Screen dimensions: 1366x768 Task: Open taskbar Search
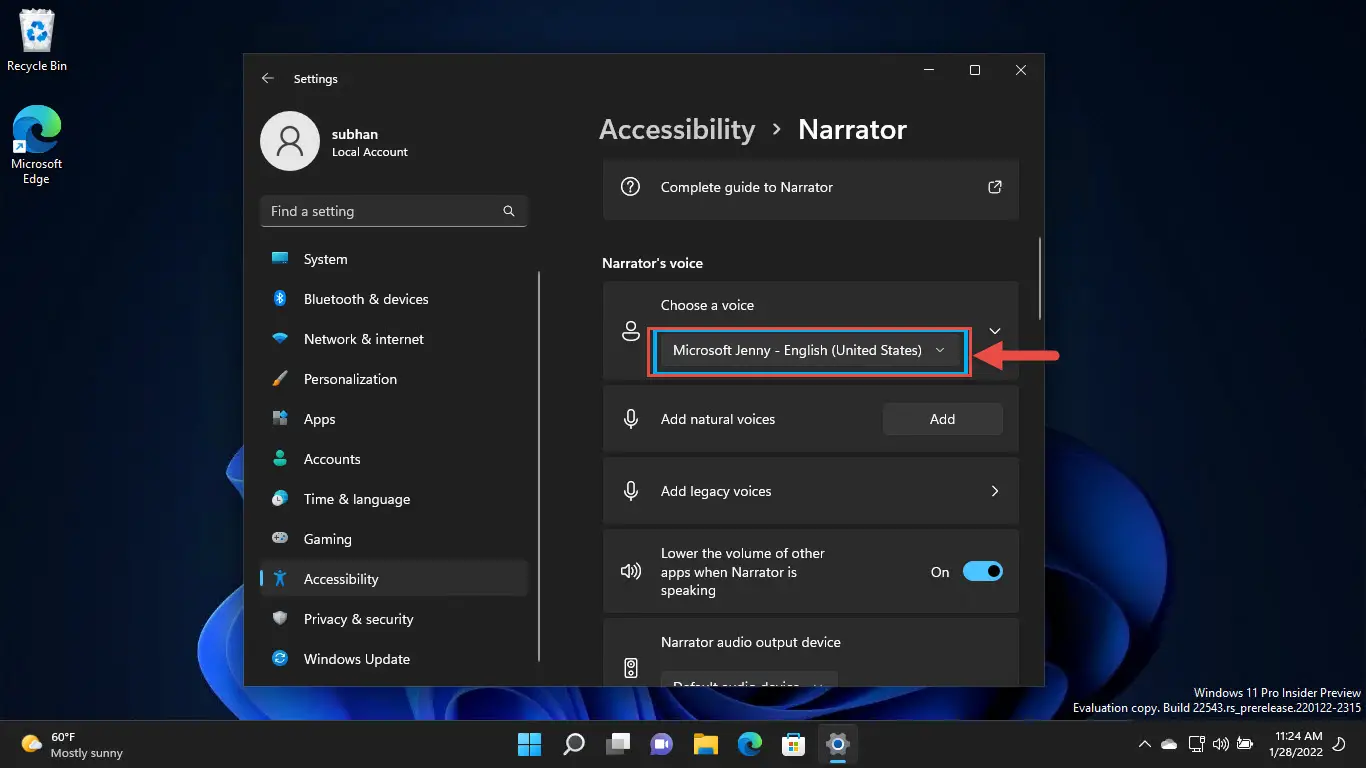574,744
